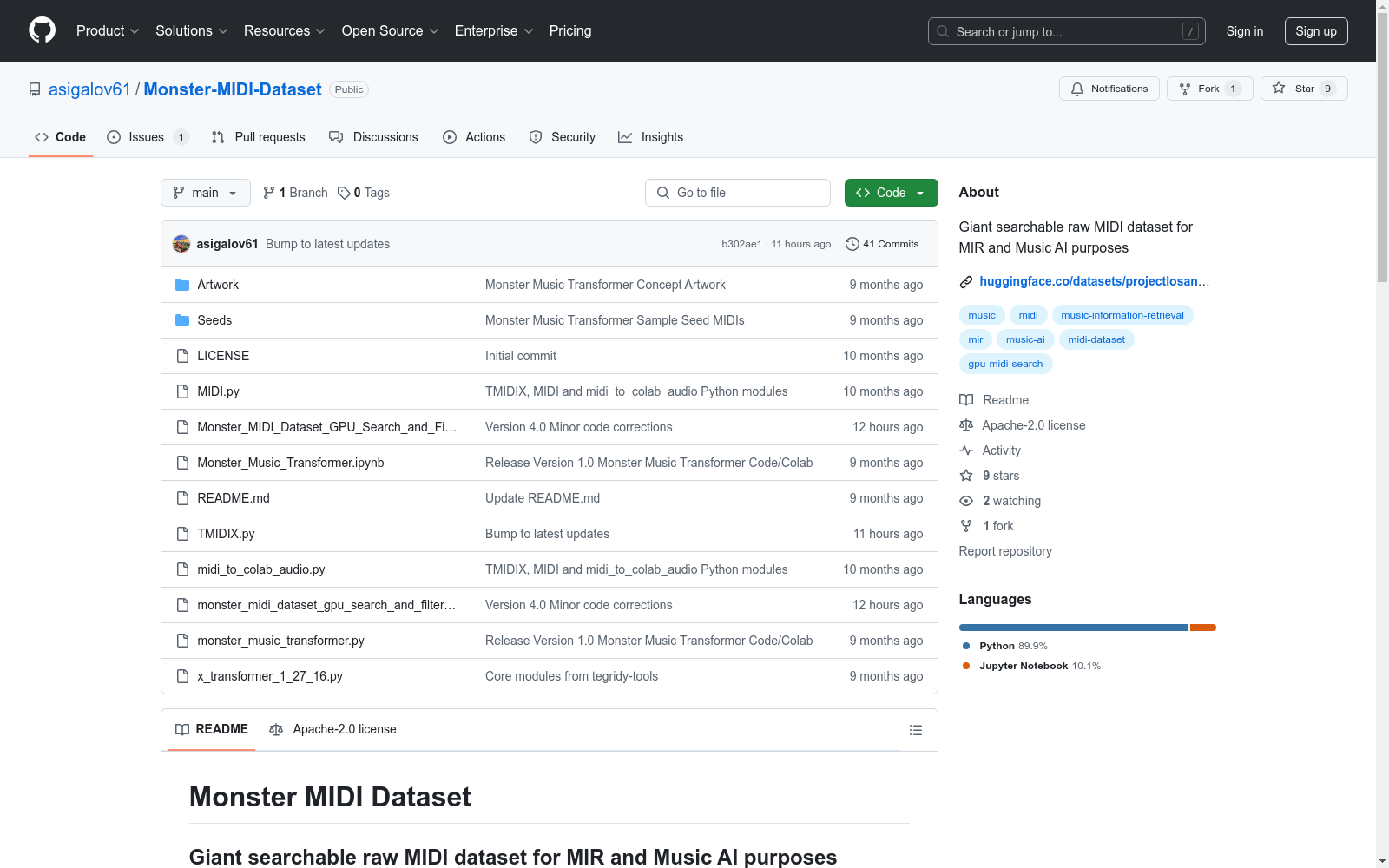Open the Actions tab

(x=474, y=137)
